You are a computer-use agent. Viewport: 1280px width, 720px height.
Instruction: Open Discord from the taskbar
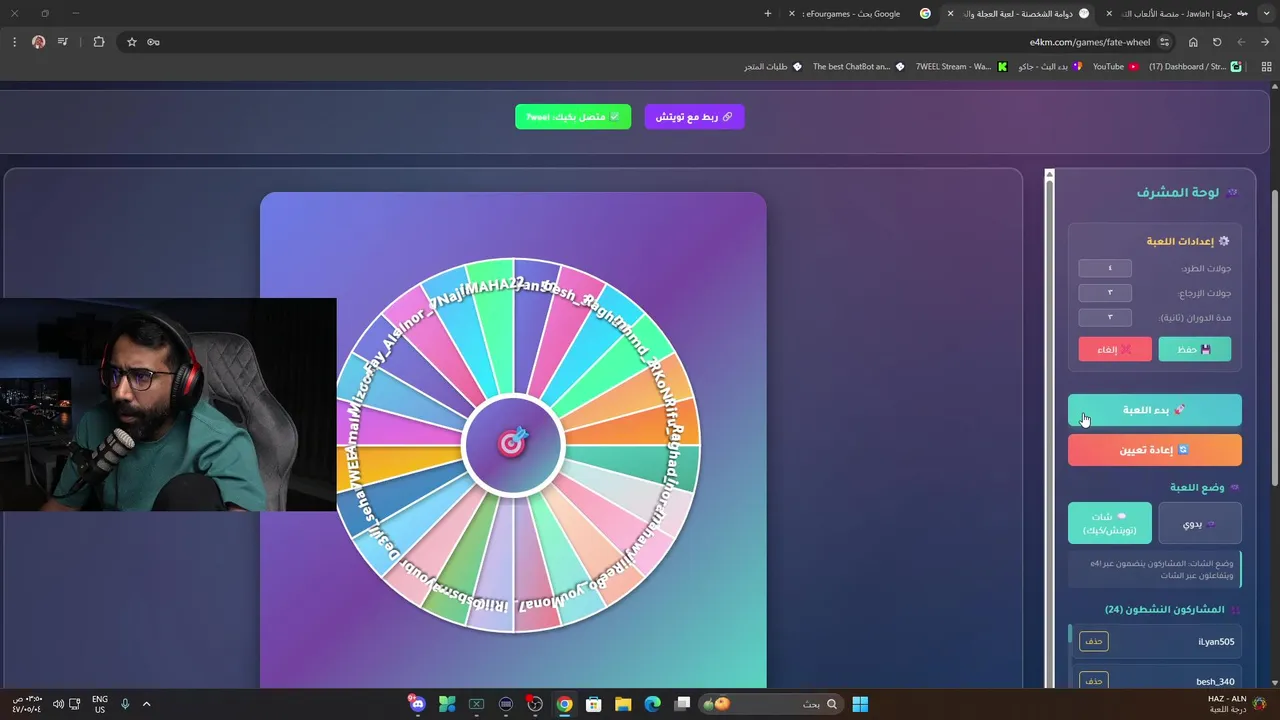tap(417, 704)
